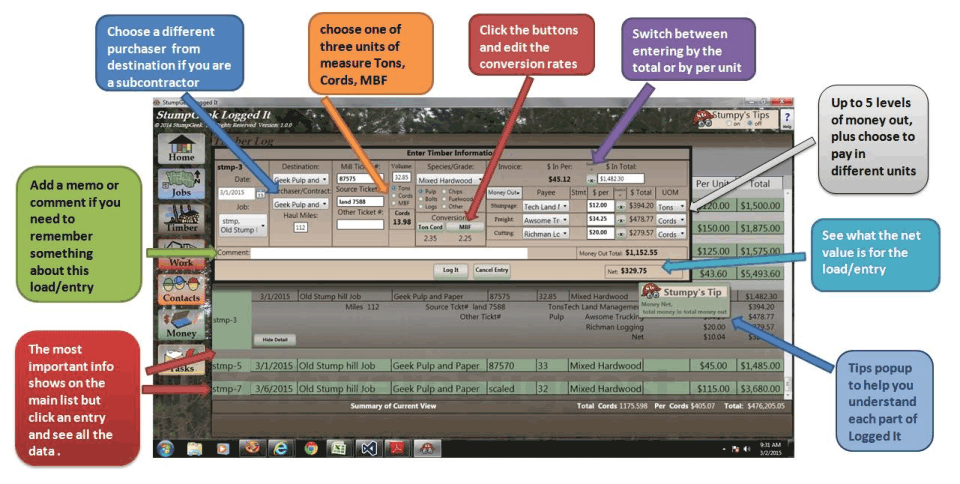This screenshot has width=960, height=484.
Task: Open the Money Out dropdown
Action: coord(504,192)
